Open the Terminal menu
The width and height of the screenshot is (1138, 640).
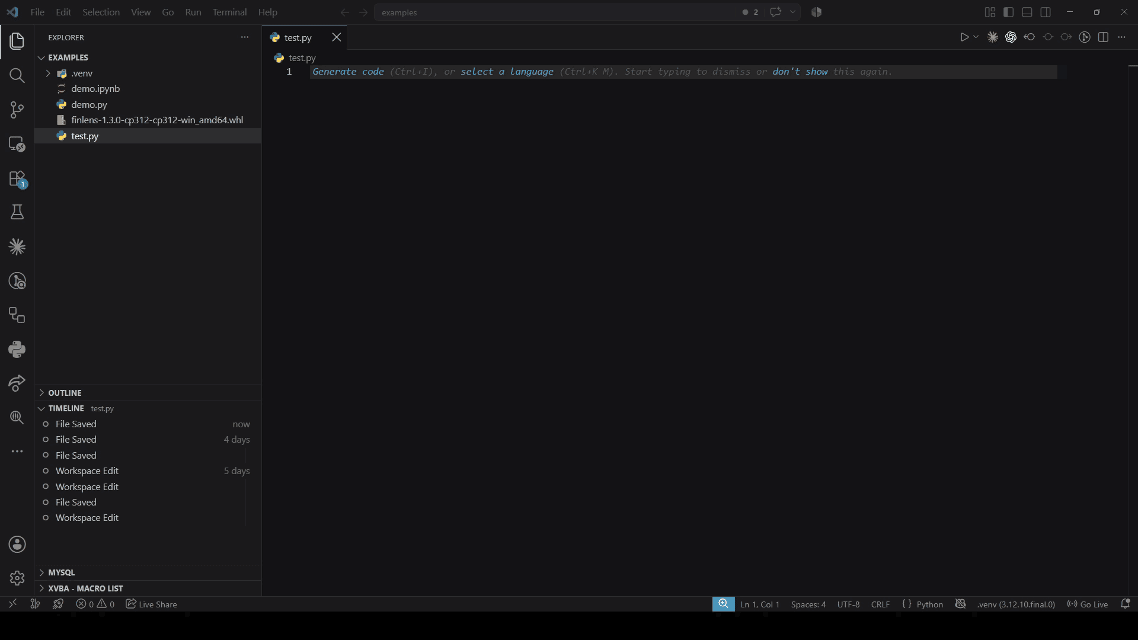coord(229,12)
